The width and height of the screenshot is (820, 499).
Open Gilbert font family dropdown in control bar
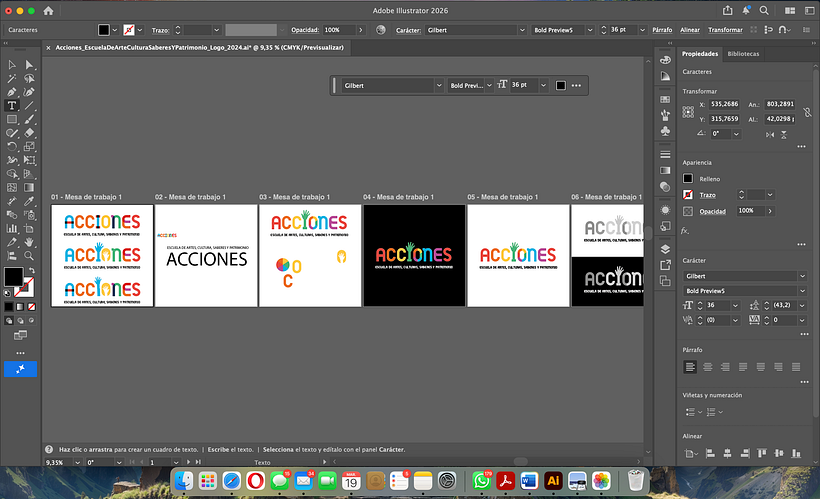coord(522,30)
